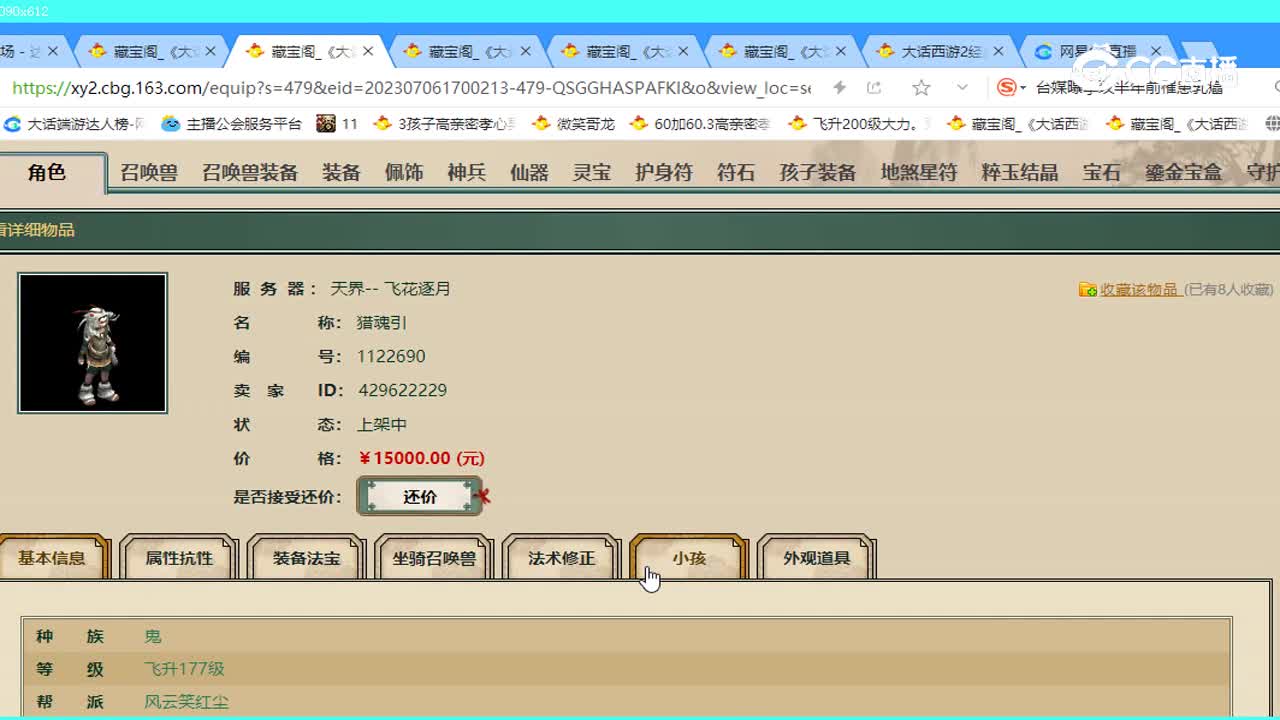
Task: Click the character name 猎魂引
Action: tap(382, 323)
